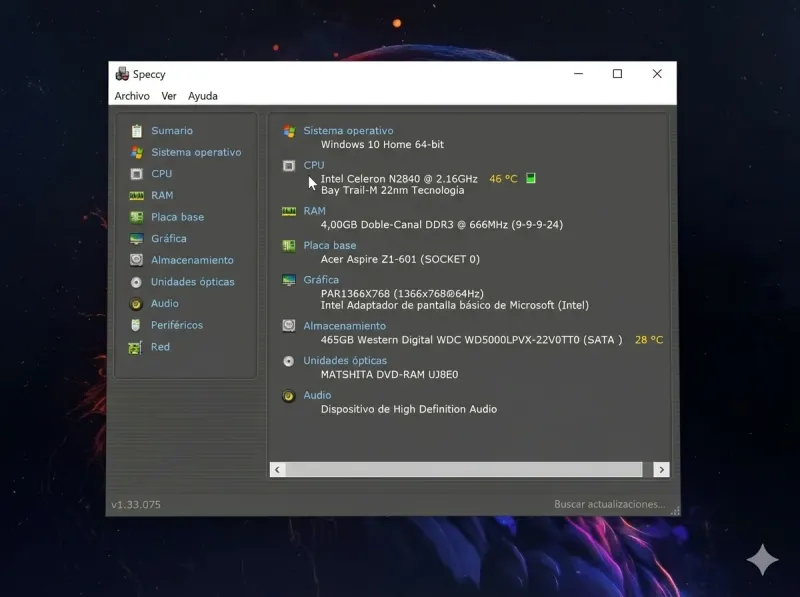The width and height of the screenshot is (800, 597).
Task: Click the Red network icon in sidebar
Action: tap(135, 347)
